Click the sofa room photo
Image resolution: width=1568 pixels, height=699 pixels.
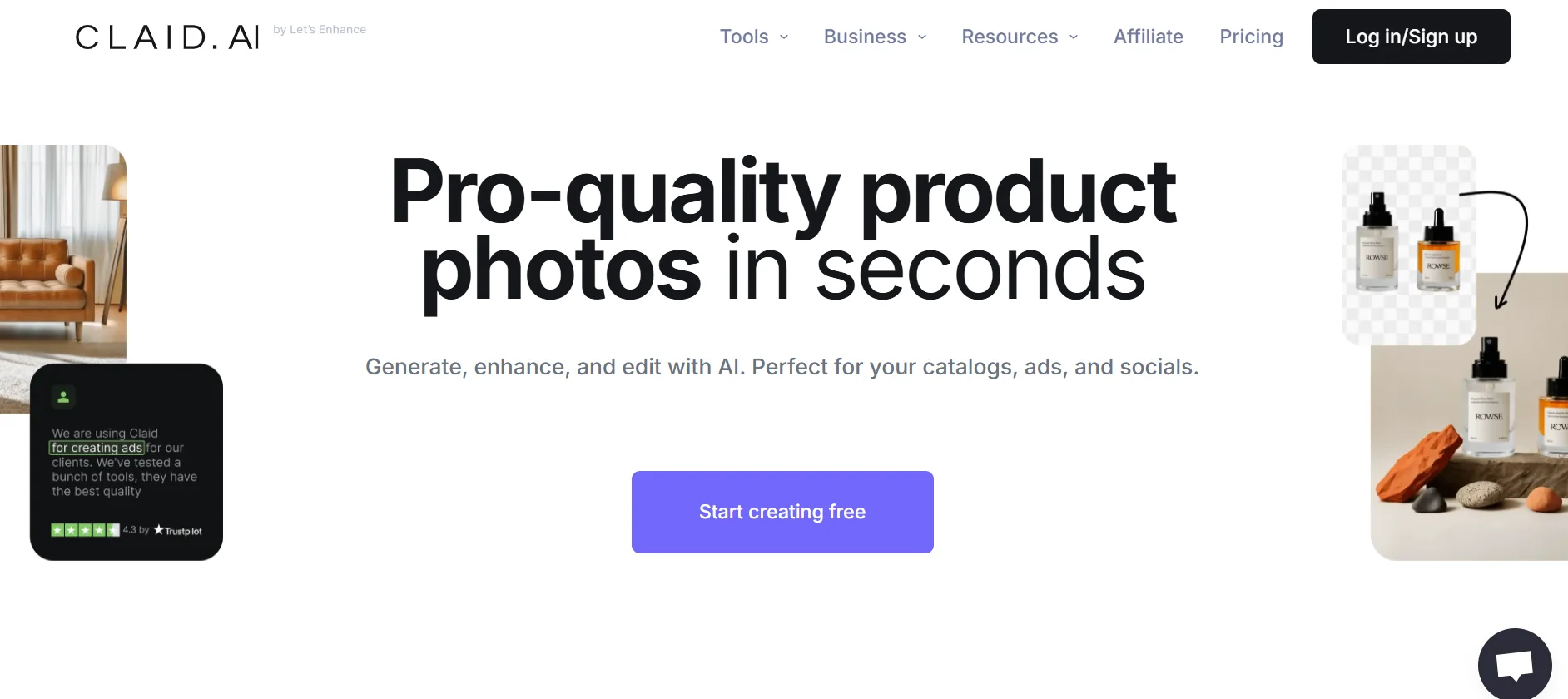(x=62, y=250)
